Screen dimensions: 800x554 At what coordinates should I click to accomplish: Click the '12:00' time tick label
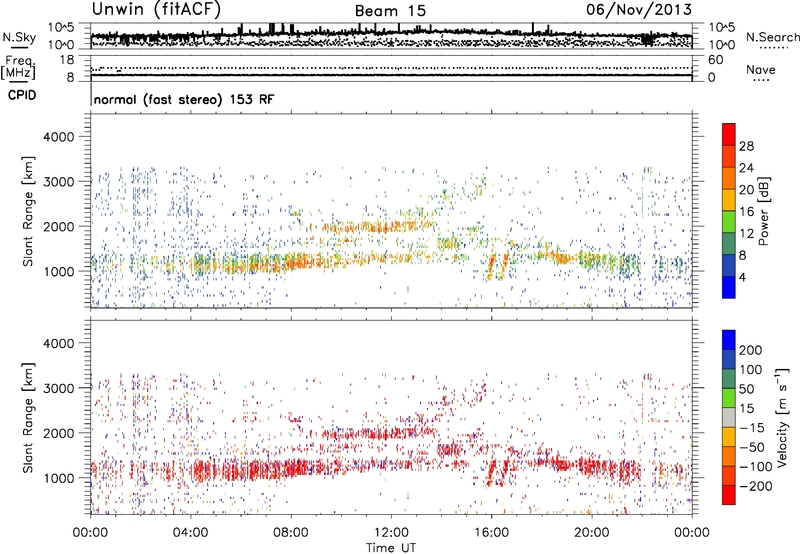pos(391,533)
